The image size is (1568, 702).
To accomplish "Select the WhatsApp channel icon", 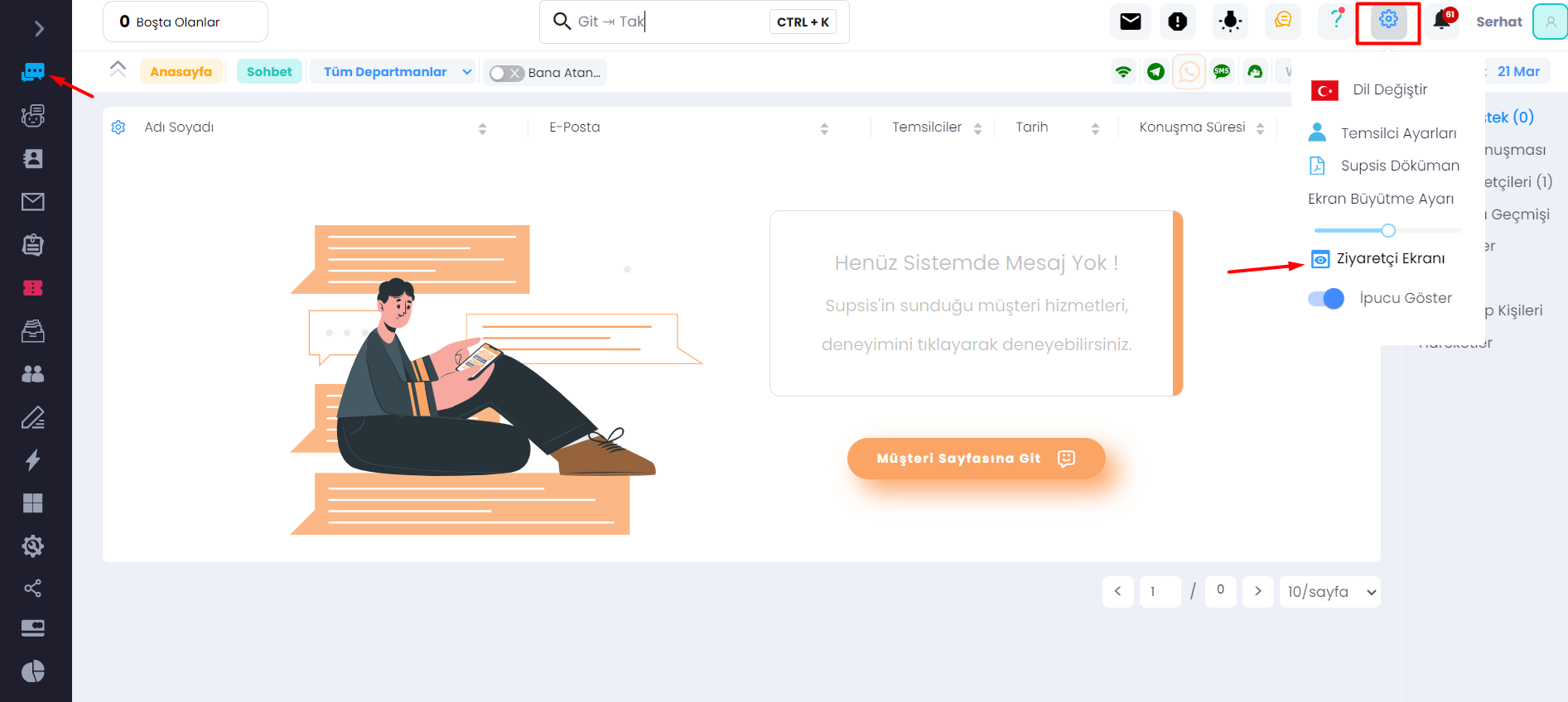I will point(1189,72).
